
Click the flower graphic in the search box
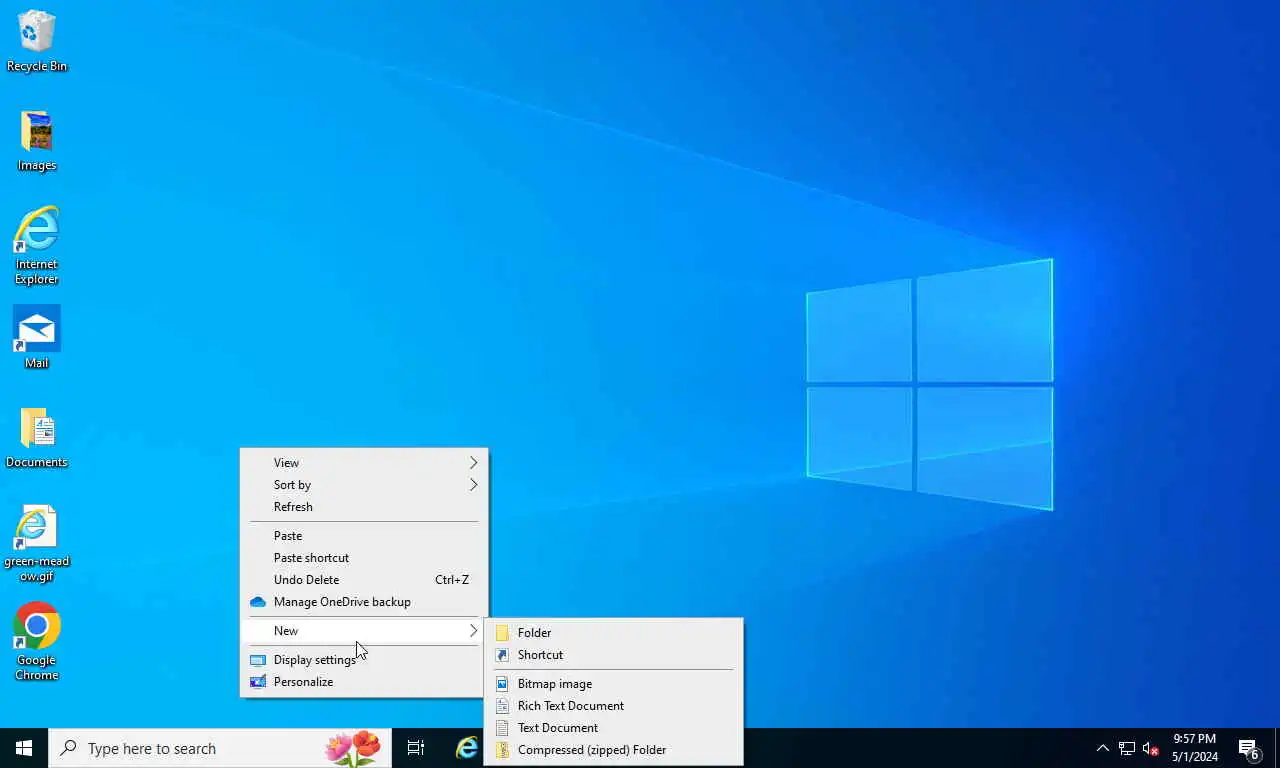[353, 748]
